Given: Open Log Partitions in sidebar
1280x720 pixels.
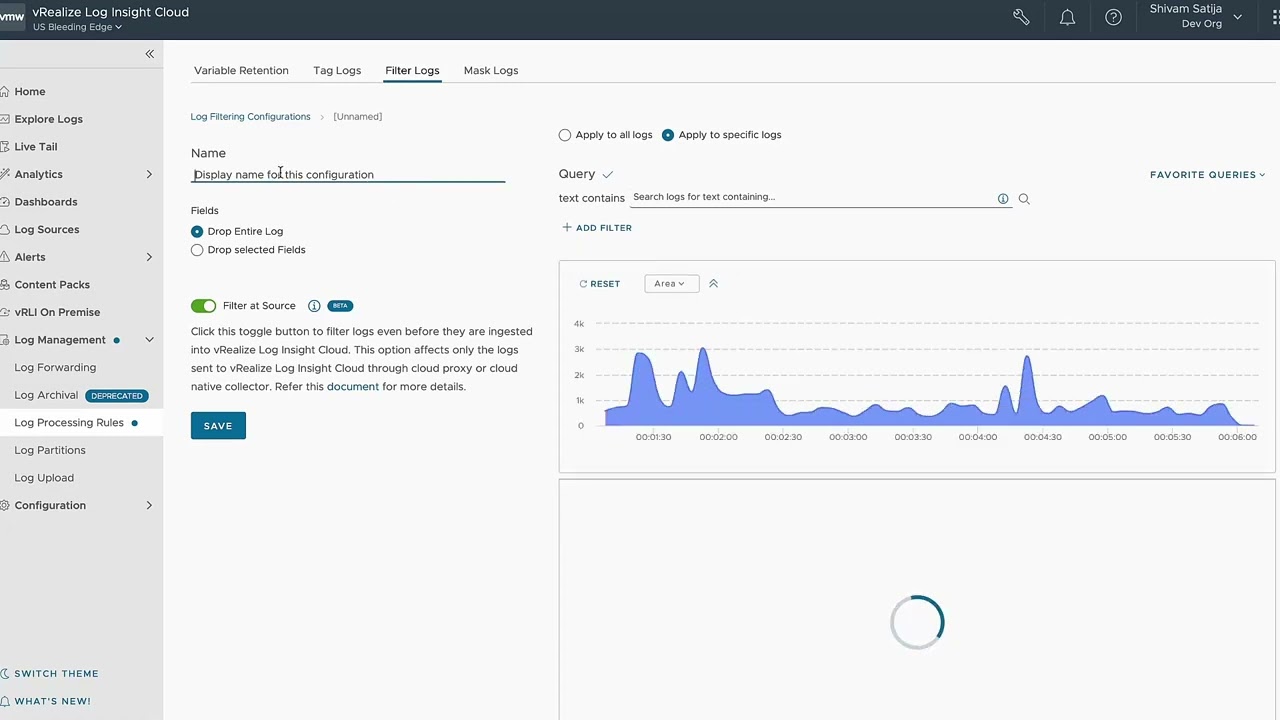Looking at the screenshot, I should [x=50, y=450].
